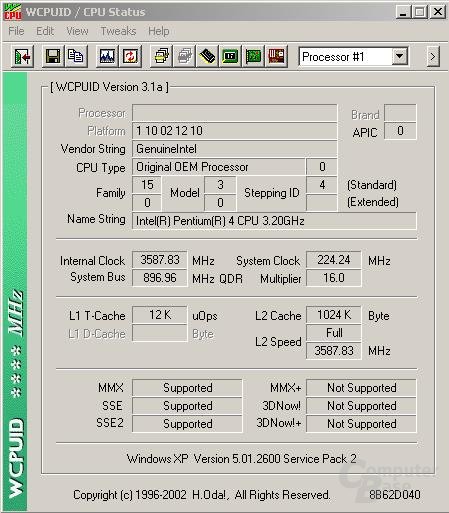Click L2 Speed value Full
This screenshot has height=513, width=449.
[x=334, y=333]
